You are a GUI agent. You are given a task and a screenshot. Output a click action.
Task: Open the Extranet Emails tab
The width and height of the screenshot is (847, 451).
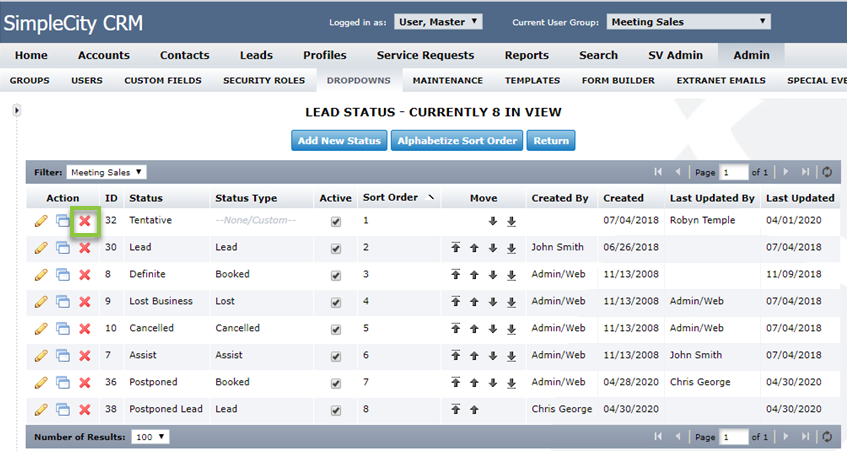coord(721,80)
